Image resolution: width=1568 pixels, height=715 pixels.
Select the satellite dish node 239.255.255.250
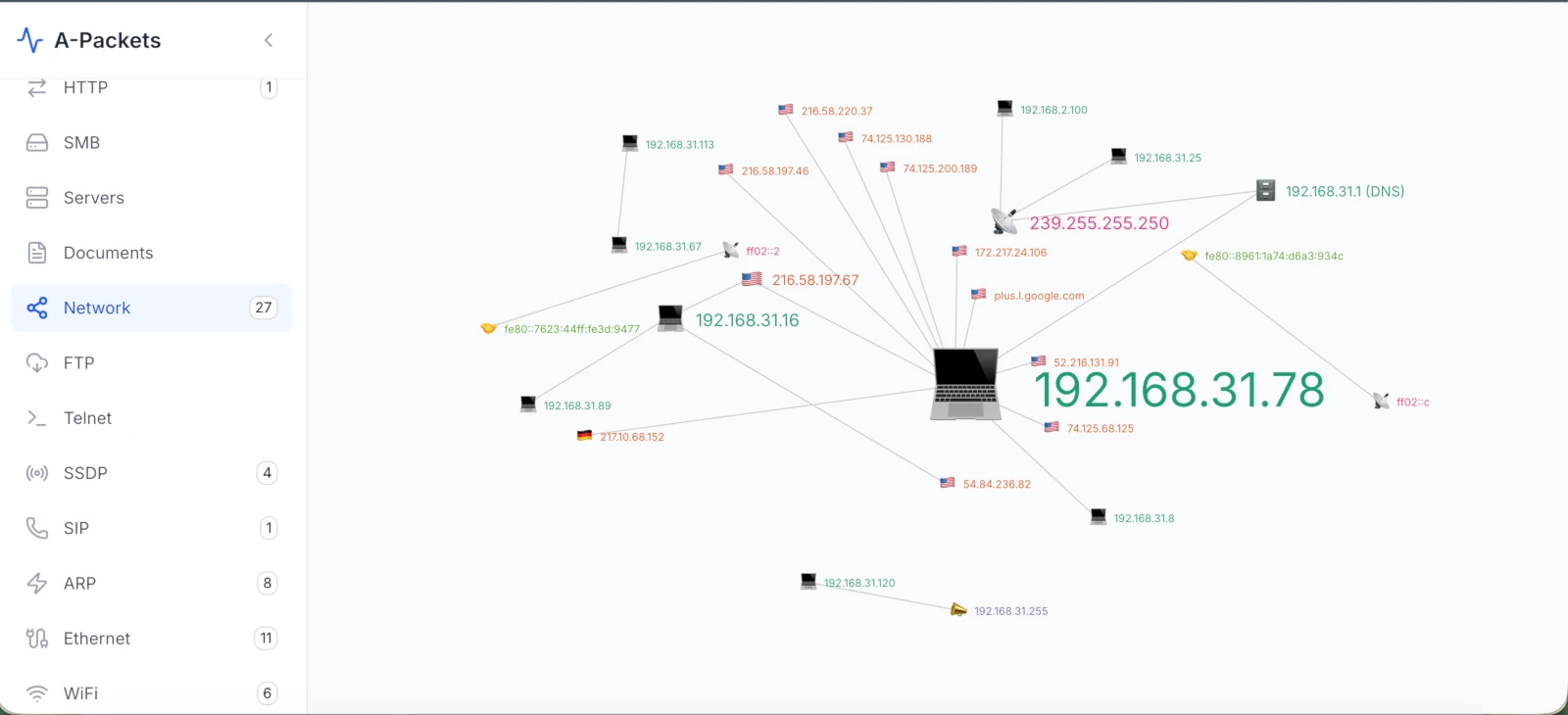point(1004,221)
